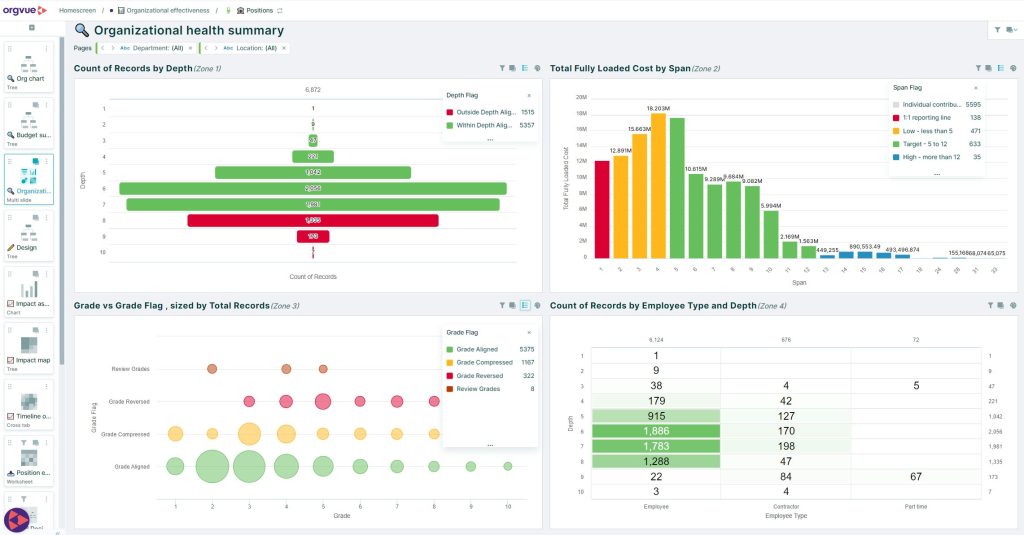Click the 18.203M orange span bar

click(x=658, y=186)
